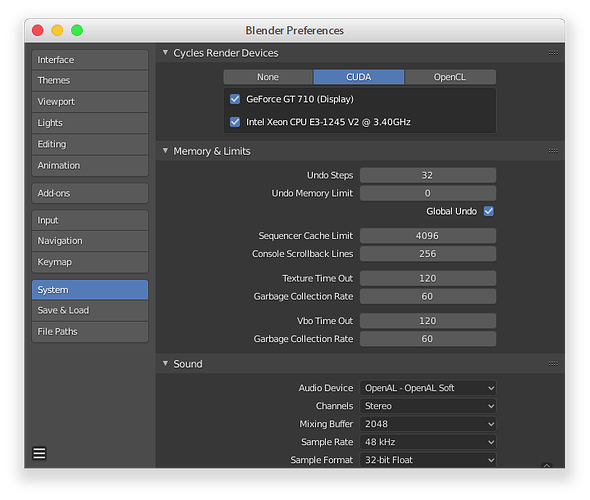Click the Undo Steps value field

coord(428,176)
